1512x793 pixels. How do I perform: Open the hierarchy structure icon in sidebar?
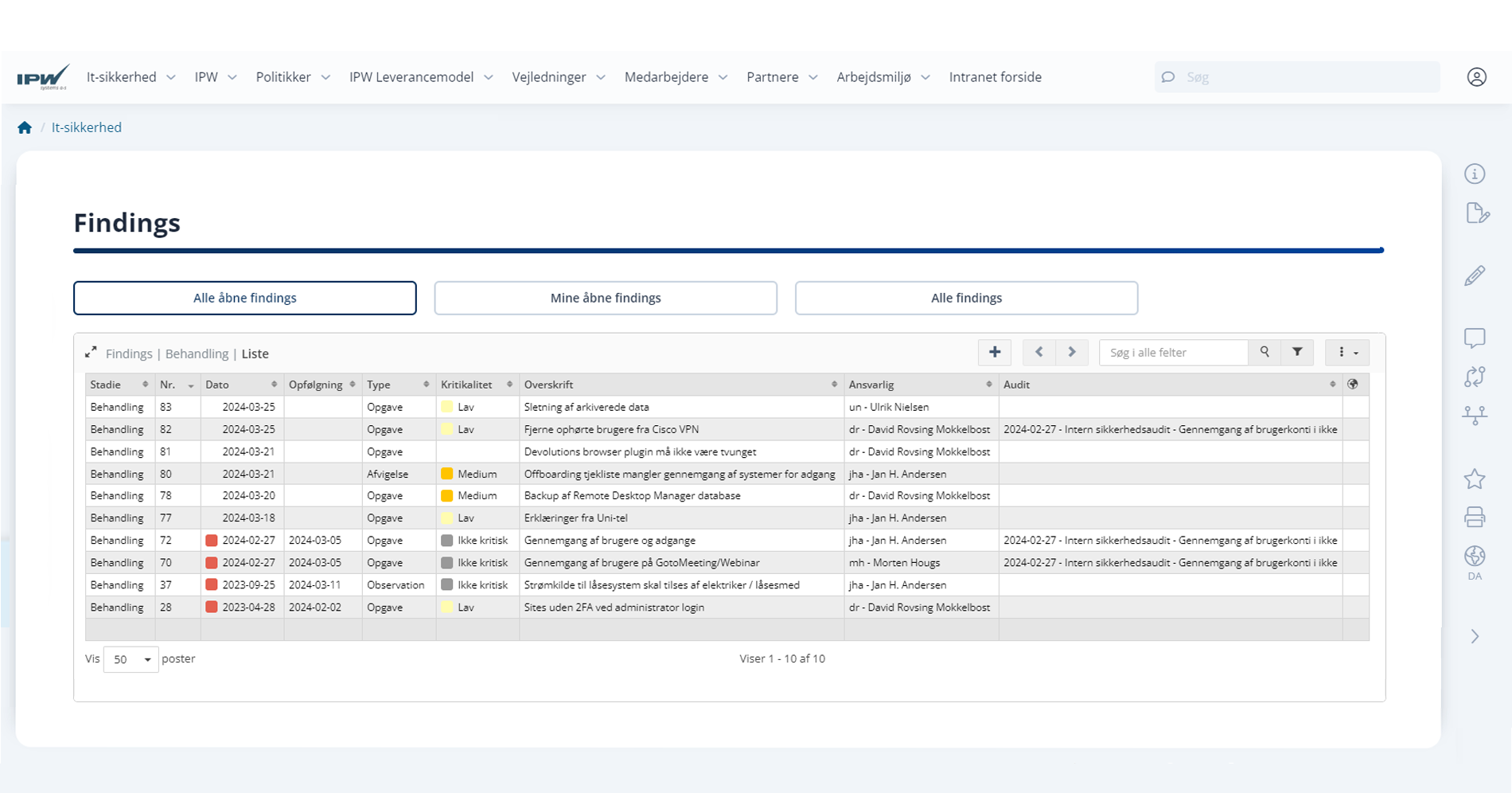pos(1475,415)
